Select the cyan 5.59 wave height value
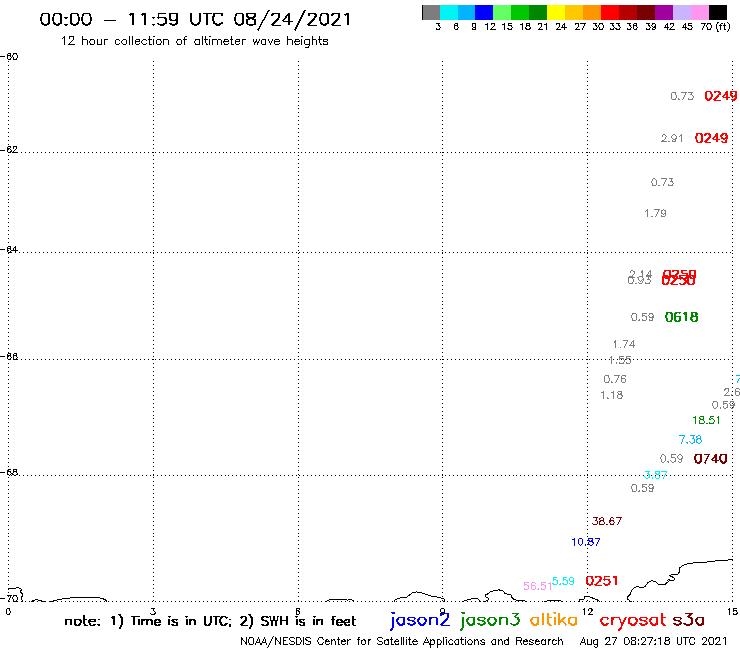Image resolution: width=740 pixels, height=650 pixels. pos(563,581)
